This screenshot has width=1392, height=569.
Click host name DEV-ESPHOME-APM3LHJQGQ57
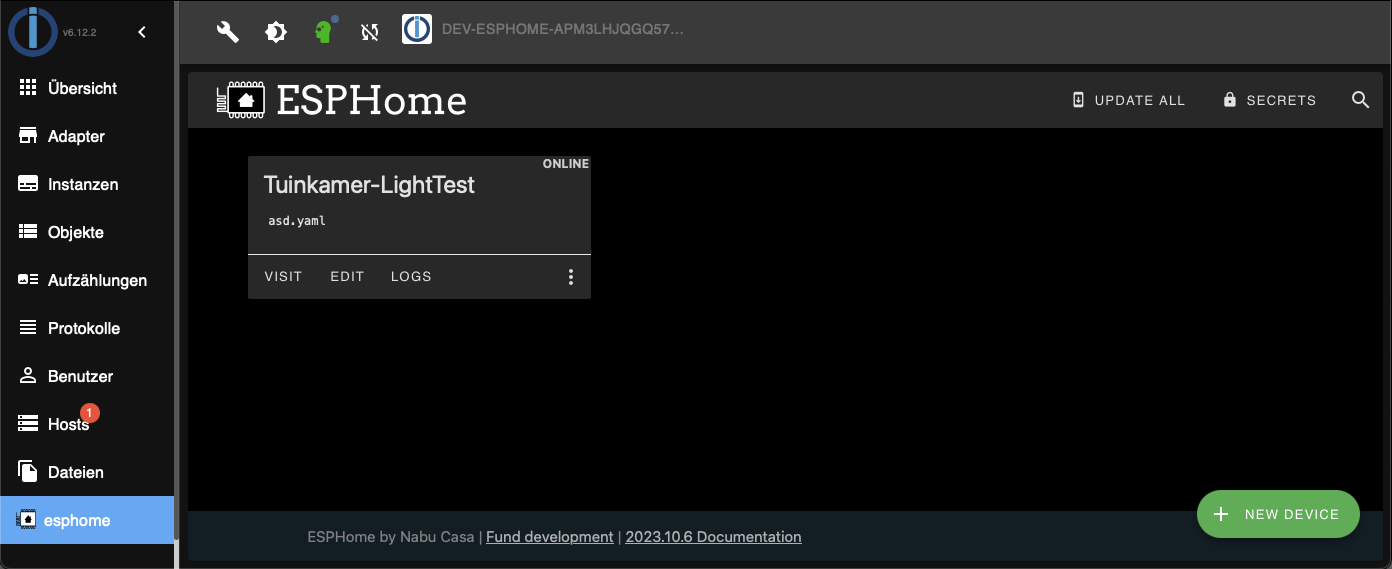pos(563,30)
